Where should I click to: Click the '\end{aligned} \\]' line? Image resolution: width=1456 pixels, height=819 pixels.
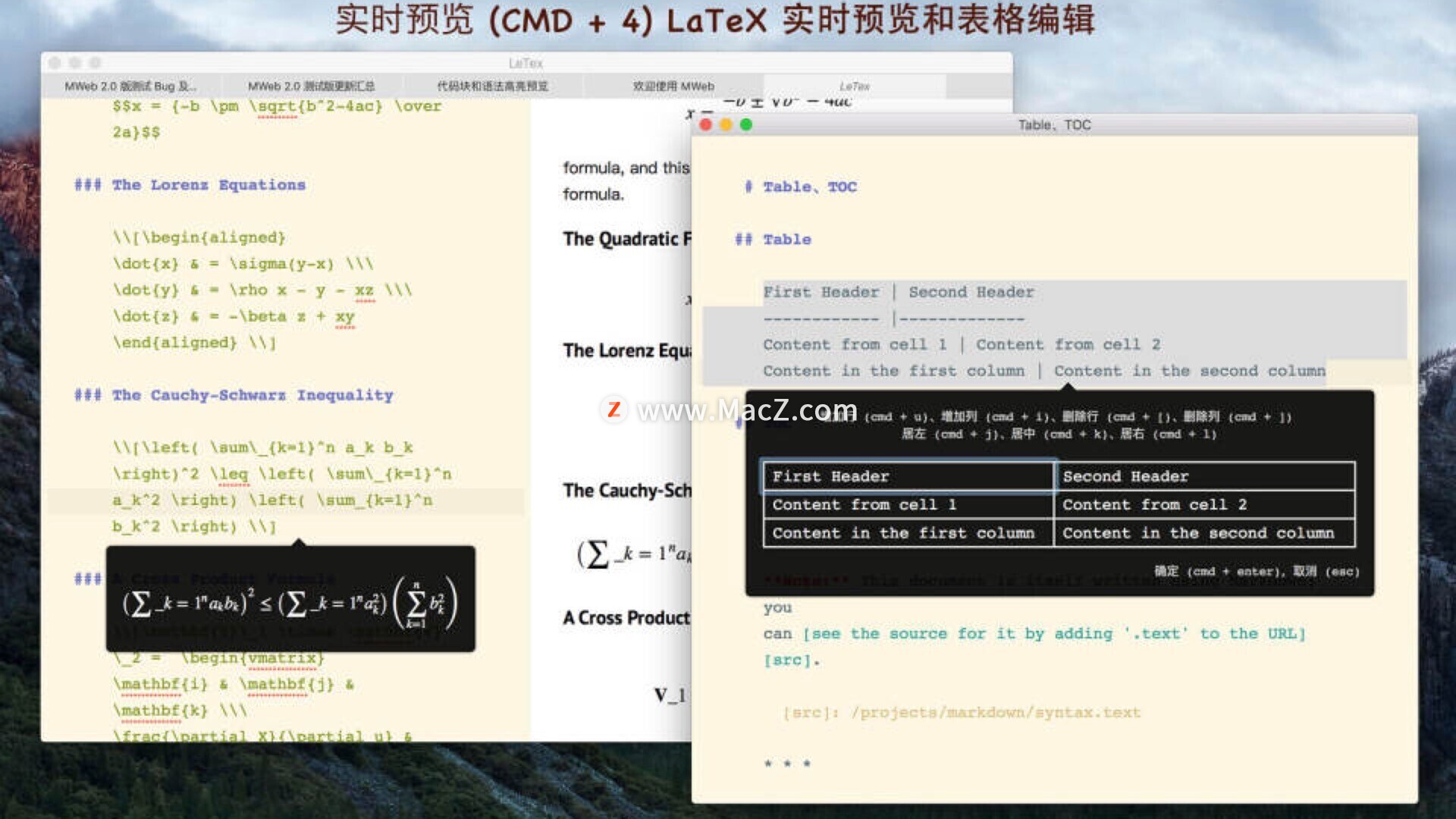[194, 343]
